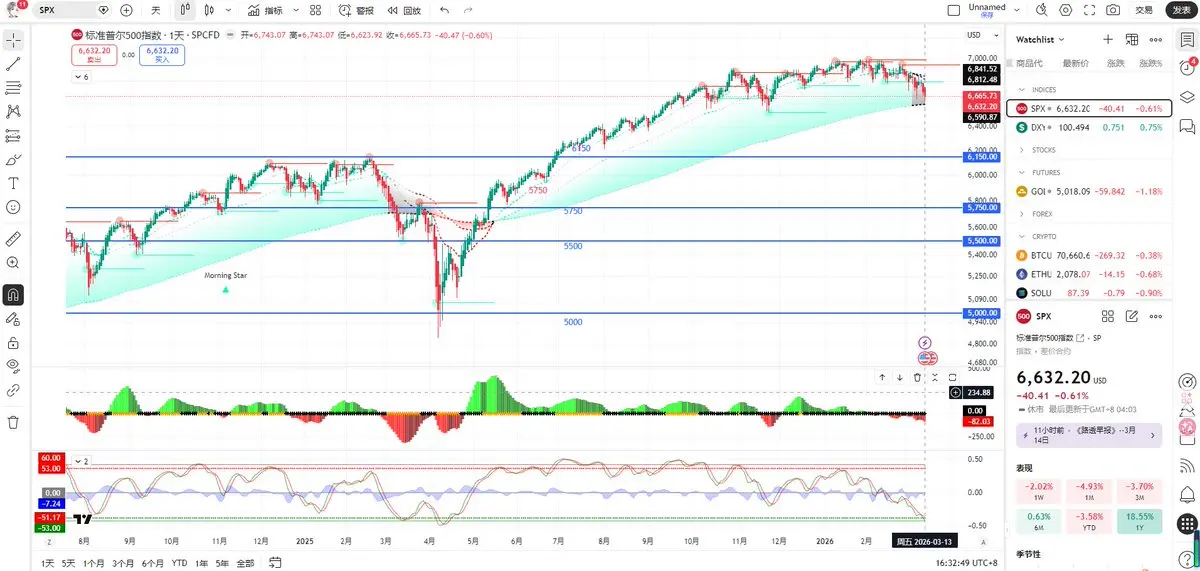Click the 6,632.20 买入 buy button
The image size is (1200, 571).
[162, 54]
